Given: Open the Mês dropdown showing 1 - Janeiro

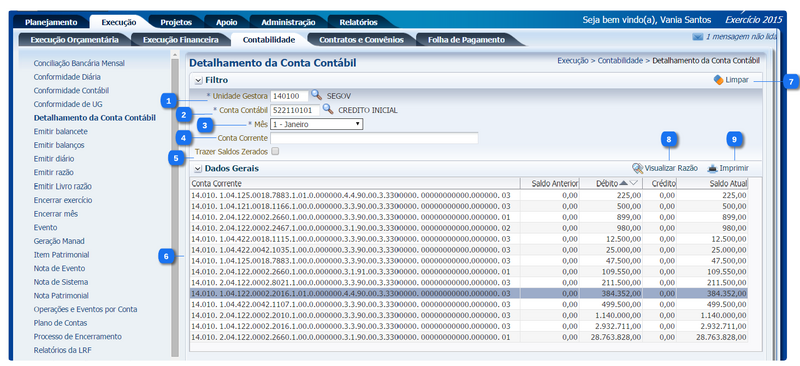Looking at the screenshot, I should (316, 124).
